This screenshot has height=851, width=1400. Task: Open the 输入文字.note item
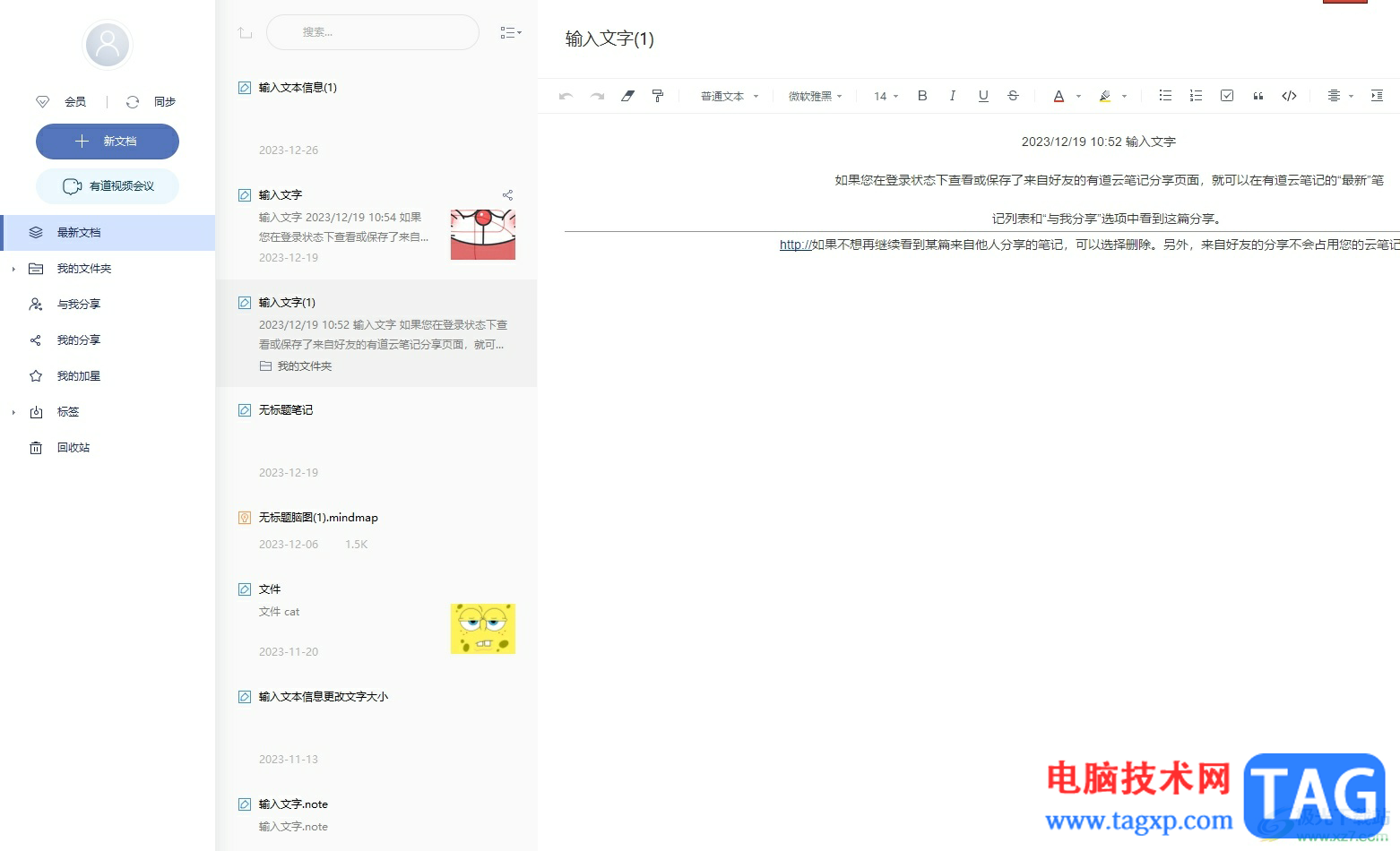(376, 817)
